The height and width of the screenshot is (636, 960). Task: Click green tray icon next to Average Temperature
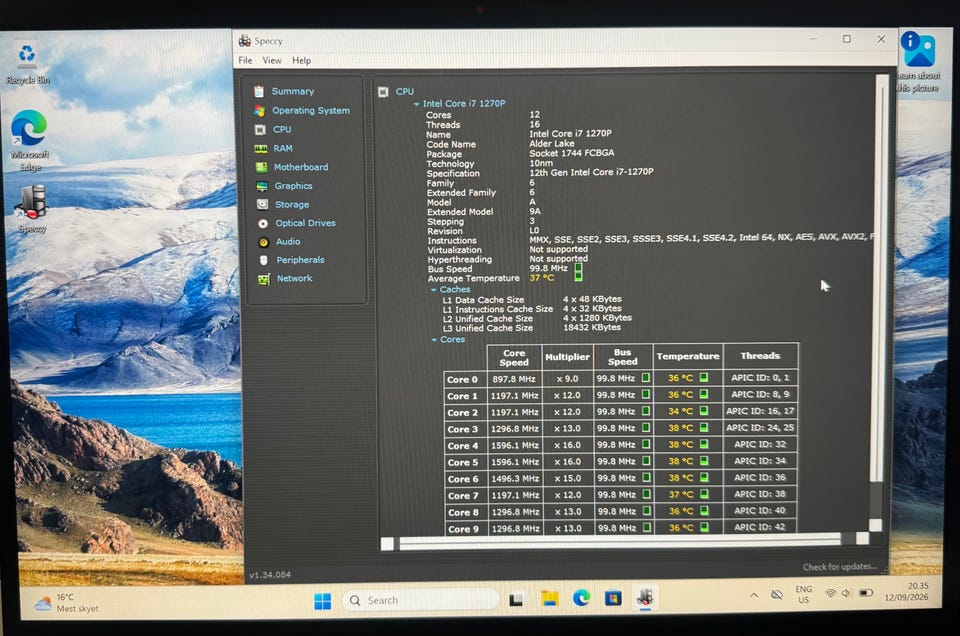coord(578,277)
